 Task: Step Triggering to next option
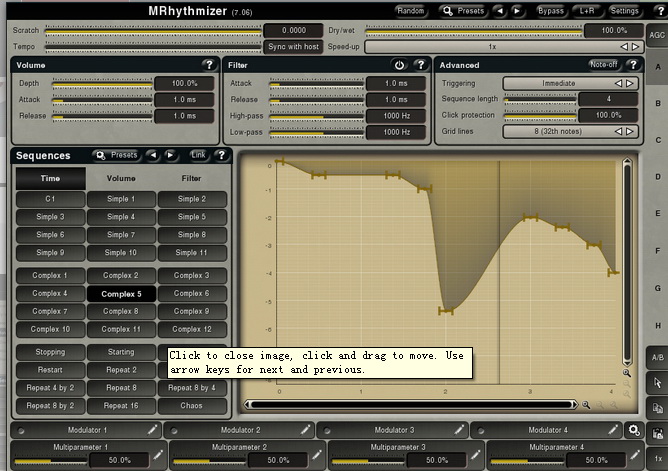(x=630, y=83)
